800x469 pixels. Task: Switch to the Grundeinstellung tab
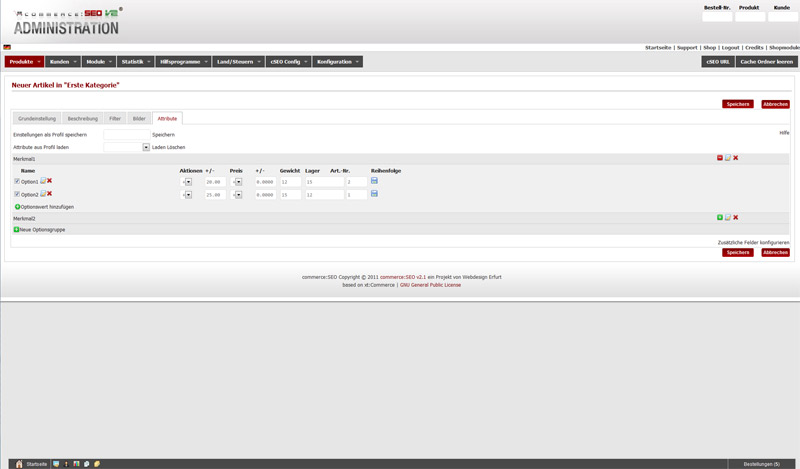pos(39,118)
